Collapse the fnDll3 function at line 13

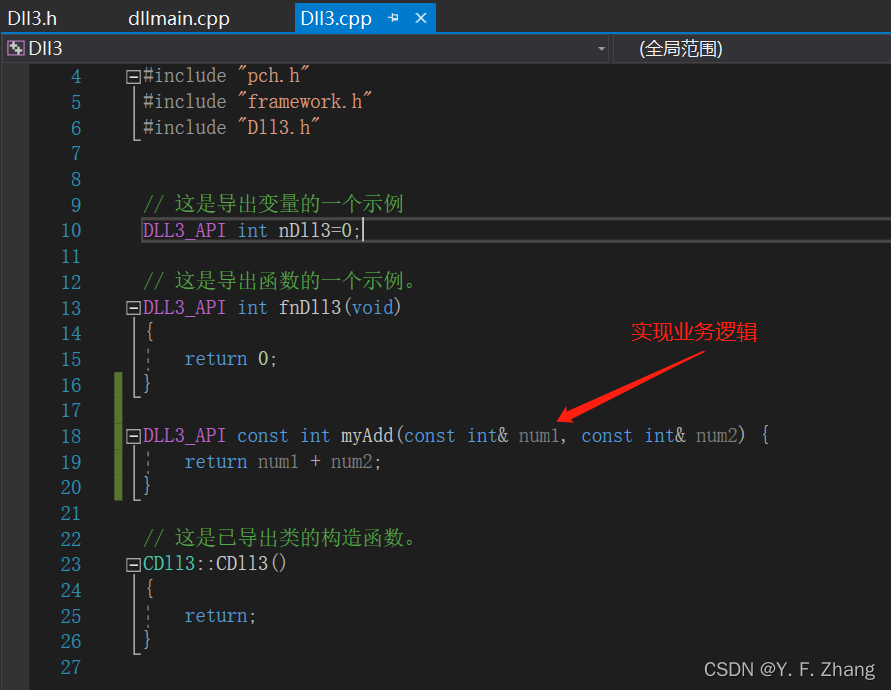pos(133,308)
